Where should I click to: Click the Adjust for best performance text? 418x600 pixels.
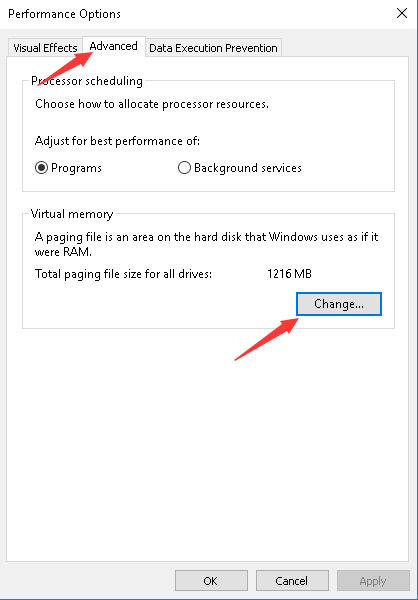tap(118, 141)
